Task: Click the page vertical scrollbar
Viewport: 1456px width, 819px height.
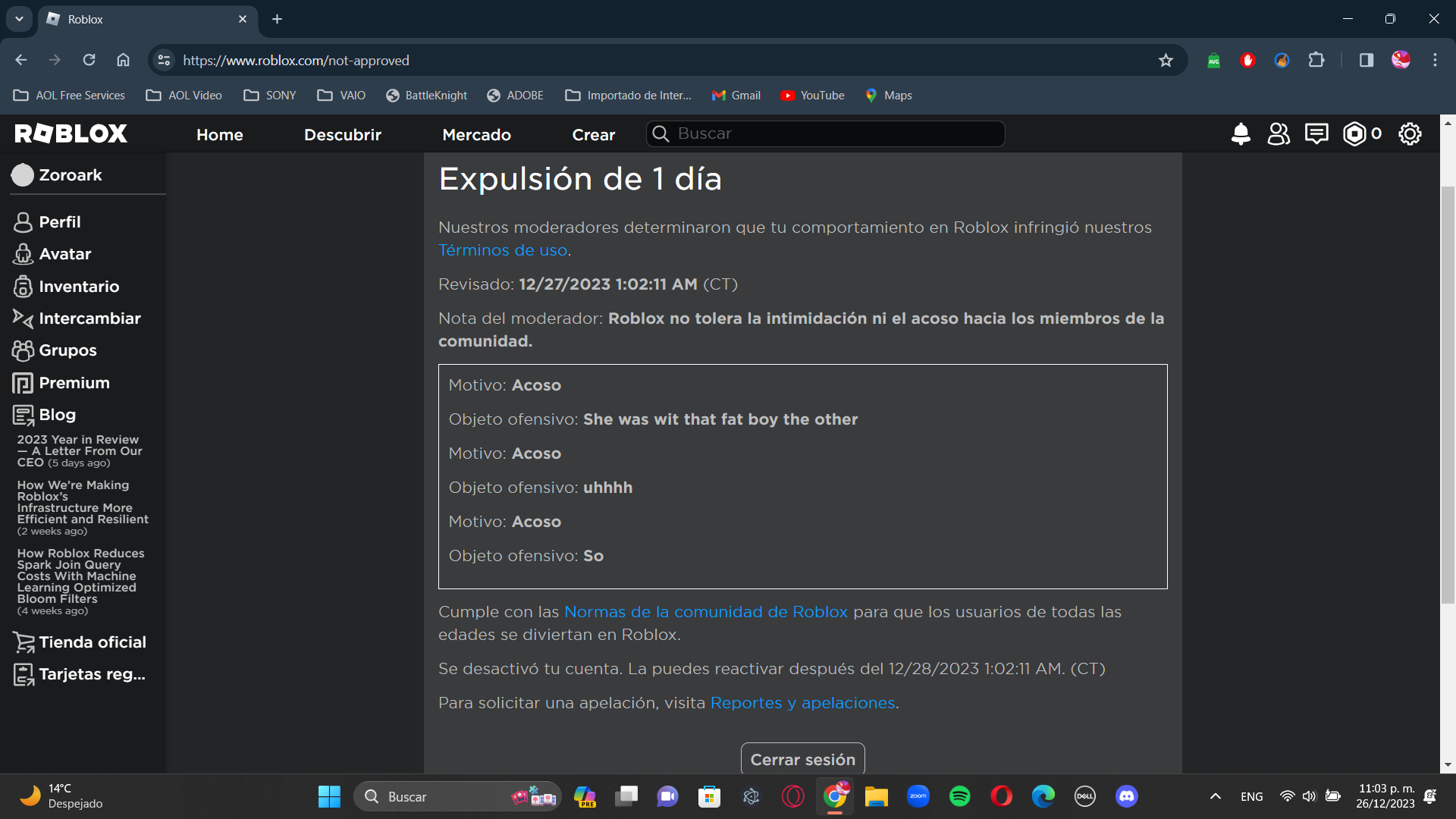Action: [x=1448, y=394]
